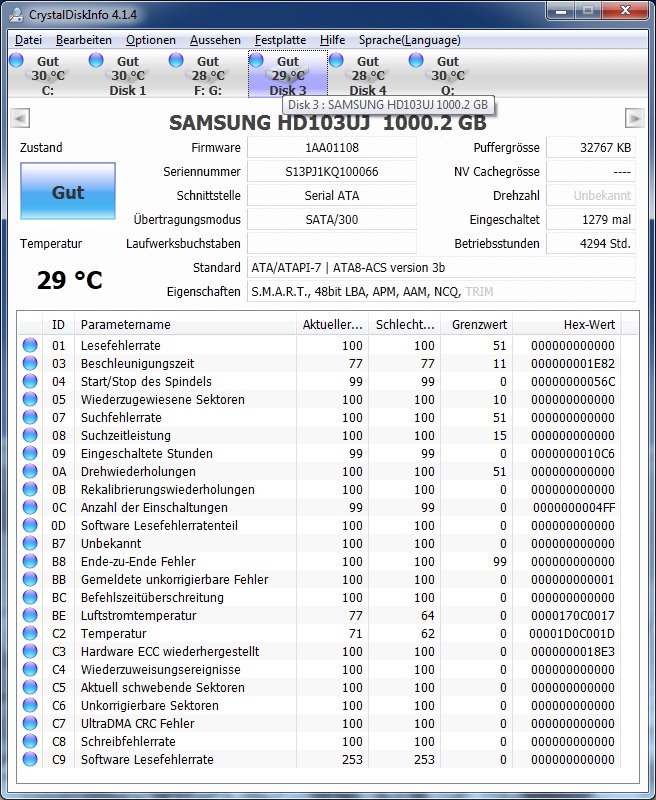
Task: Click the Übertragungsmodus field SATA/300
Action: pyautogui.click(x=332, y=220)
